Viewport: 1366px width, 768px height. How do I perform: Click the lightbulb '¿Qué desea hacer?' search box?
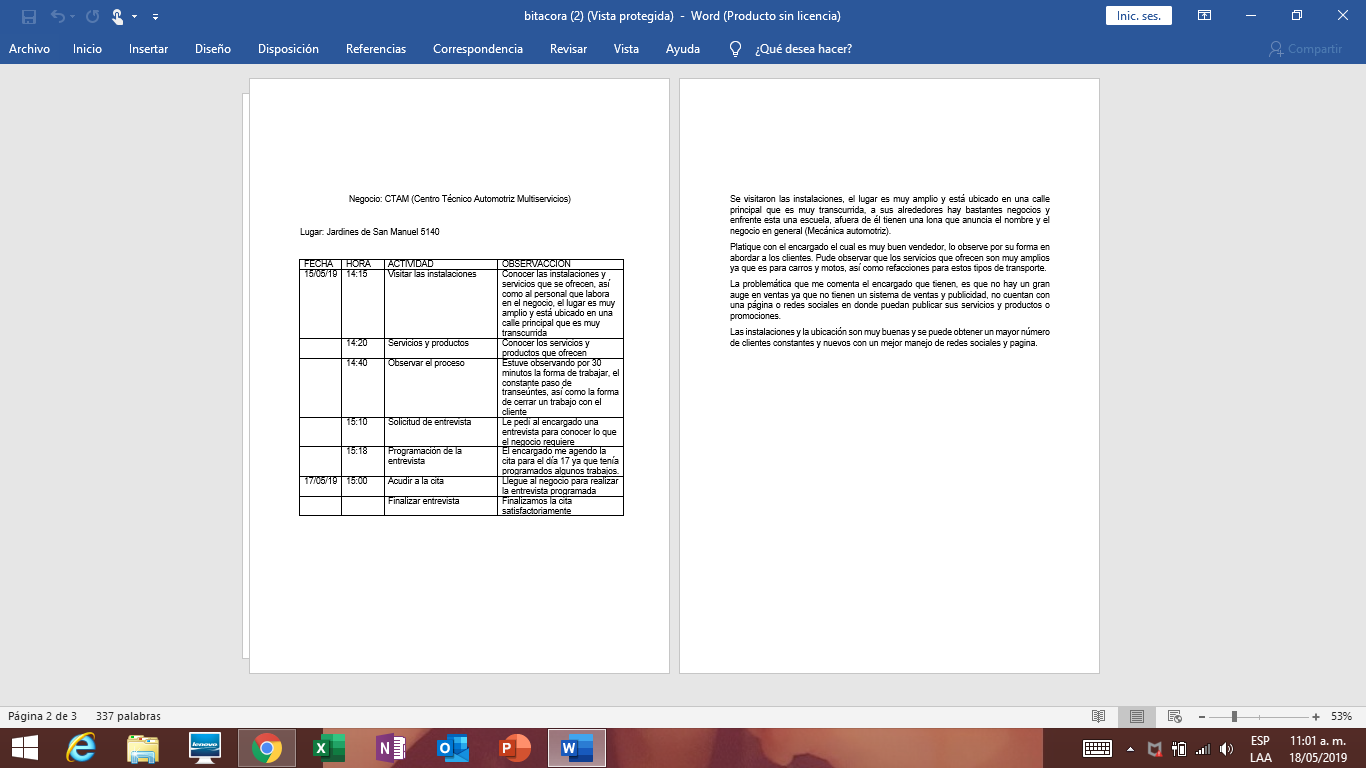click(802, 49)
